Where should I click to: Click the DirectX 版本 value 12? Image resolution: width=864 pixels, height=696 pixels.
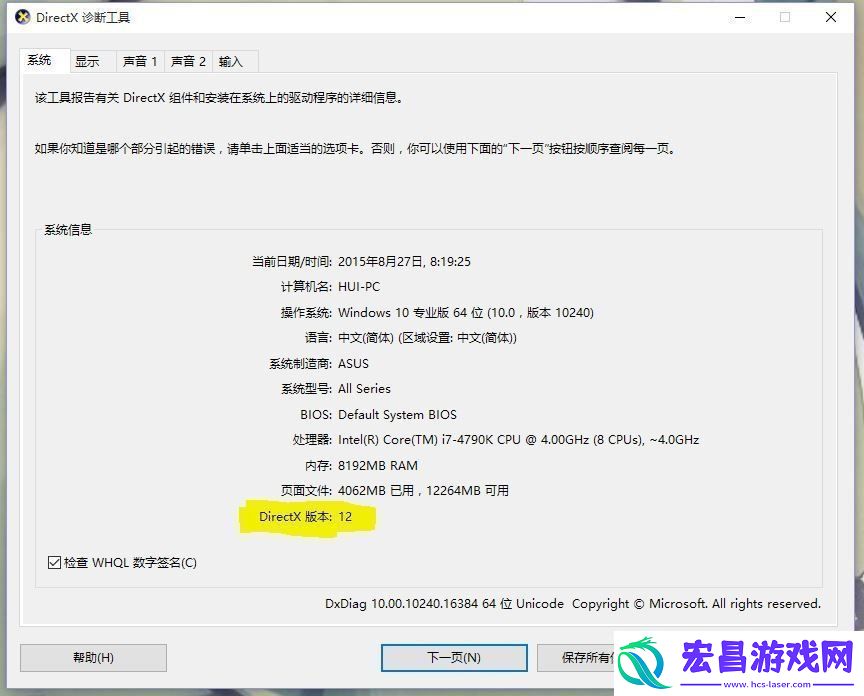tap(345, 516)
